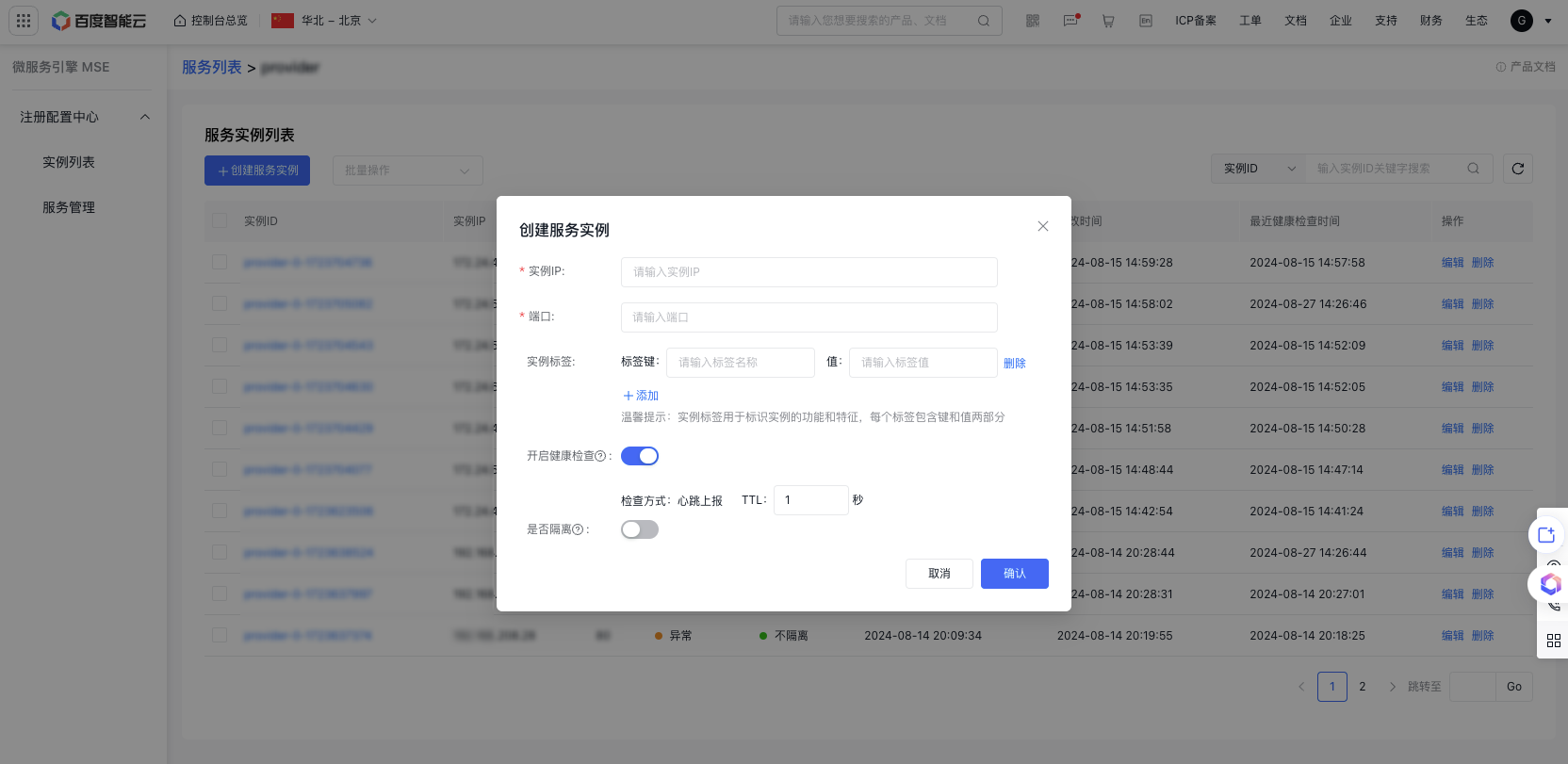1568x764 pixels.
Task: Check the third instance row checkbox
Action: pos(220,345)
